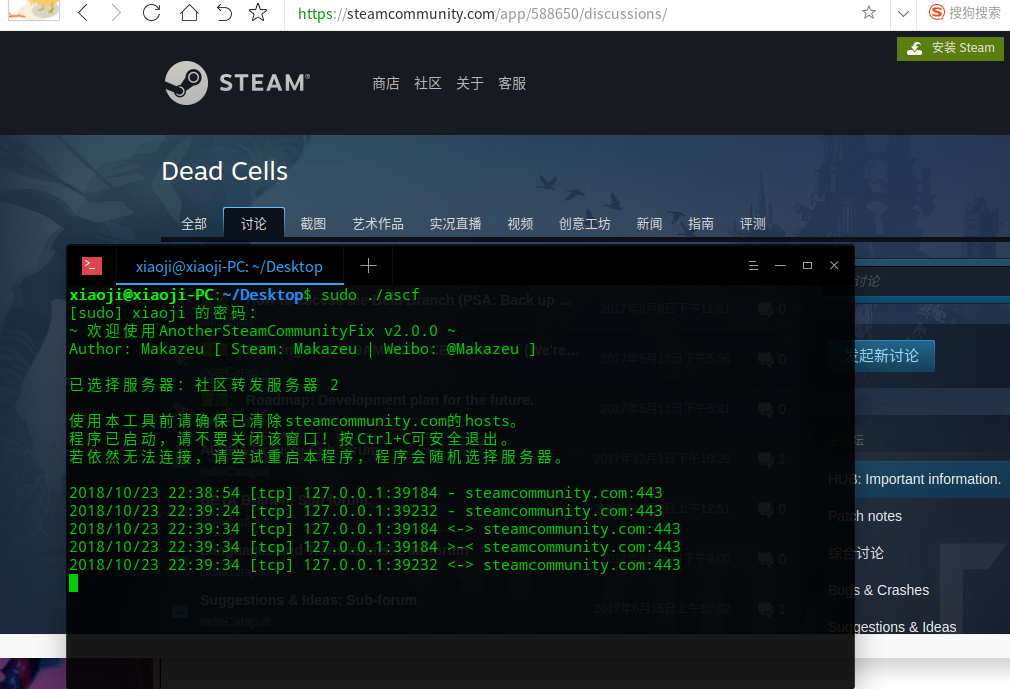1010x689 pixels.
Task: Switch to the 视频 tab
Action: point(520,224)
